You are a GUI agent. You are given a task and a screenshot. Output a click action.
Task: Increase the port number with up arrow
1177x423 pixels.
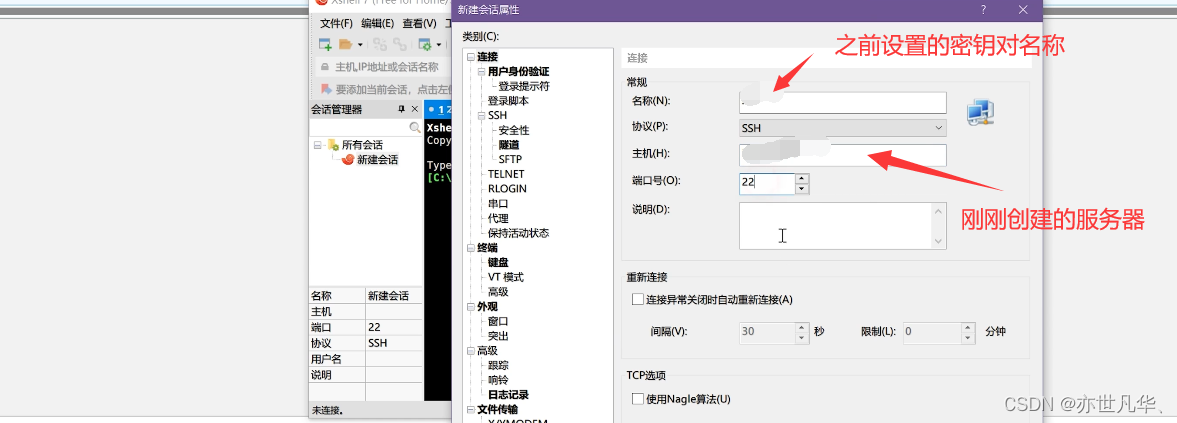pos(802,178)
